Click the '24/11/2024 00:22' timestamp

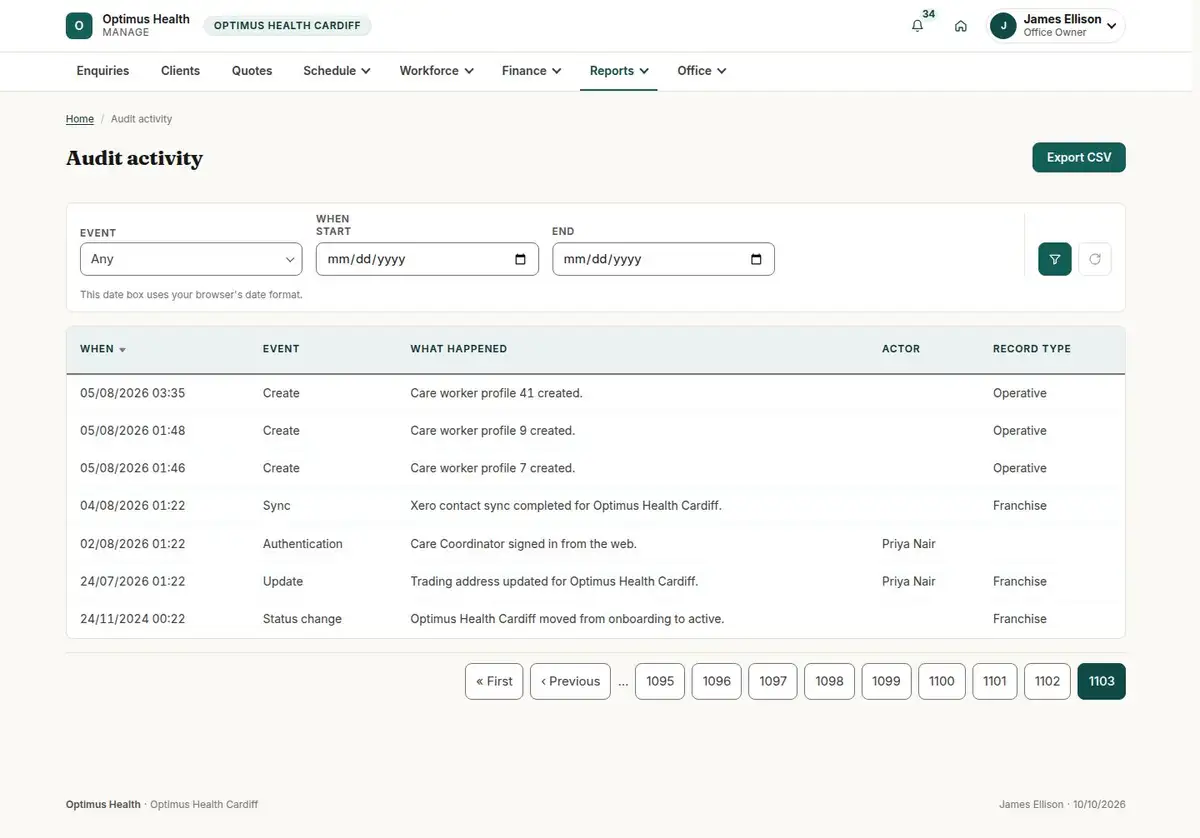(133, 619)
